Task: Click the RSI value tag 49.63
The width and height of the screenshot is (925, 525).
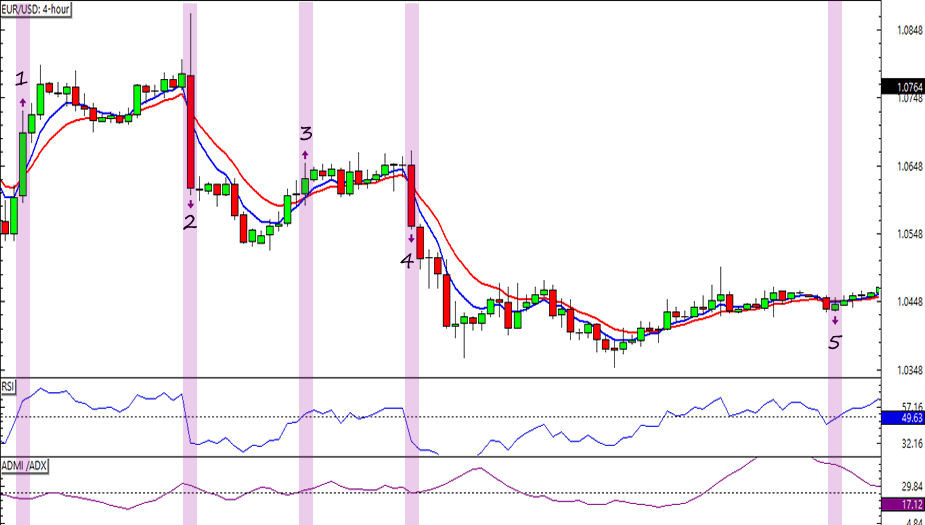Action: pyautogui.click(x=903, y=418)
